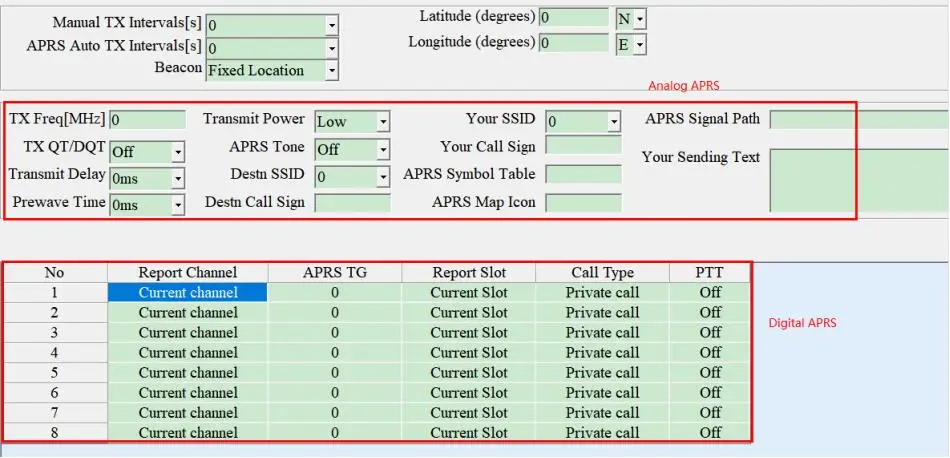Open the longitude E hemisphere dropdown

click(640, 44)
